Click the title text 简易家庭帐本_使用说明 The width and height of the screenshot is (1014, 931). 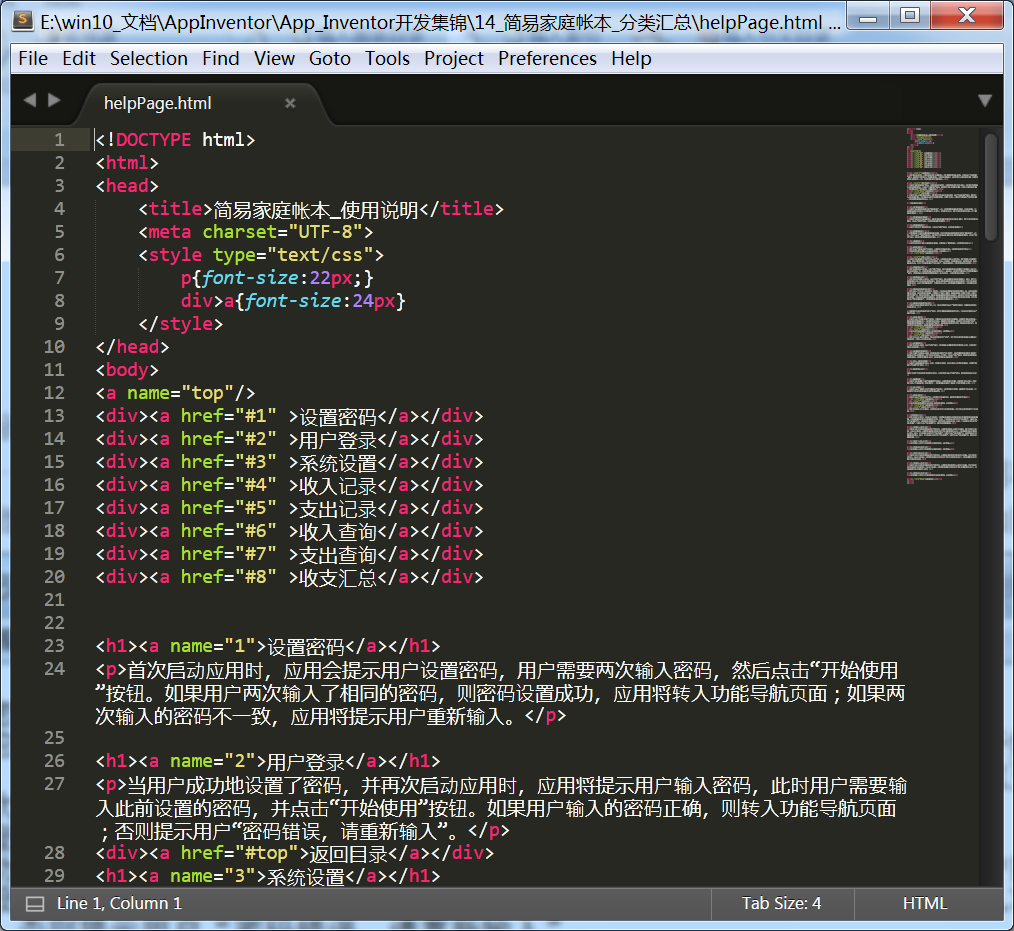(x=316, y=209)
